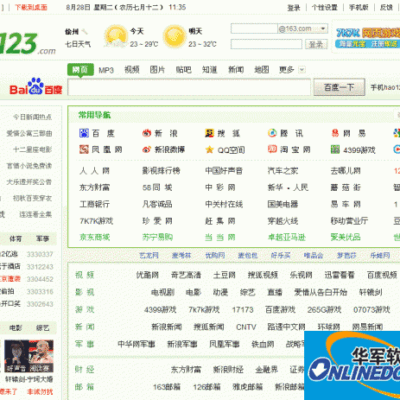Open the Baidu paw-logo site icon

[x=84, y=133]
